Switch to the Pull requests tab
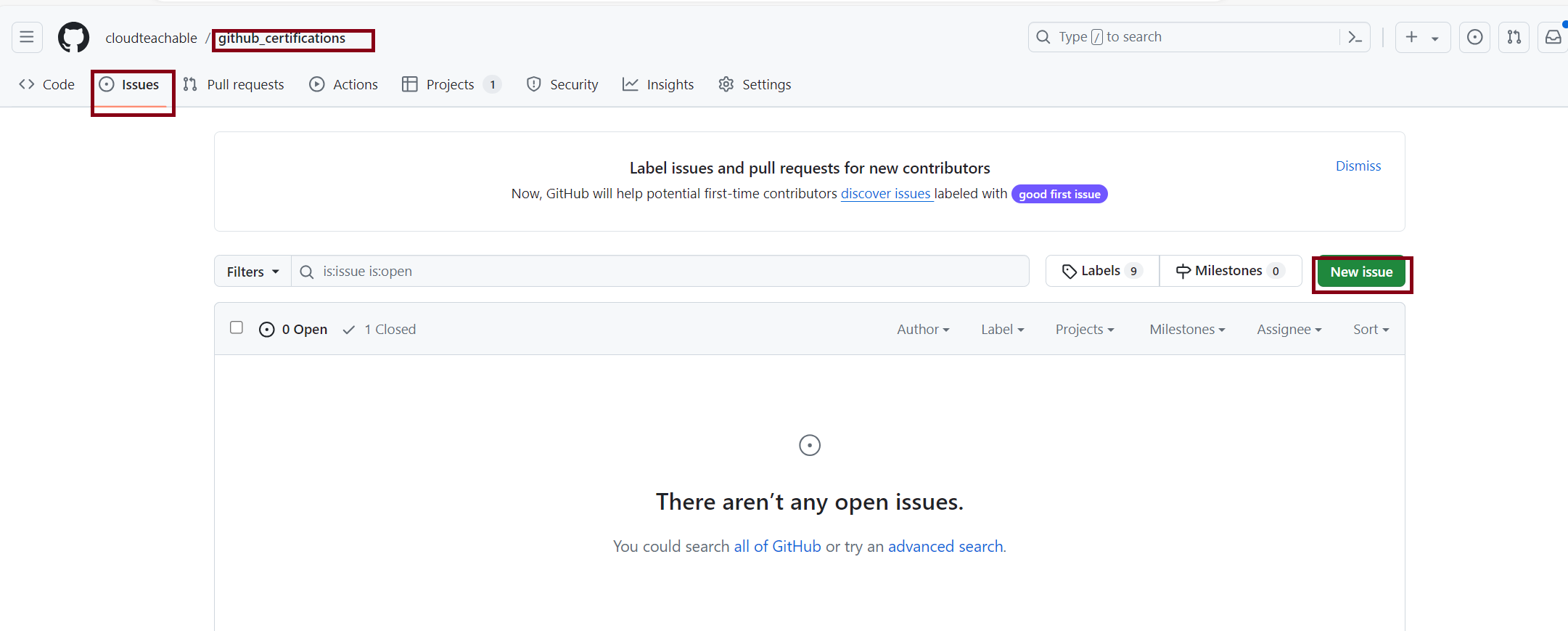The height and width of the screenshot is (631, 1568). (234, 85)
